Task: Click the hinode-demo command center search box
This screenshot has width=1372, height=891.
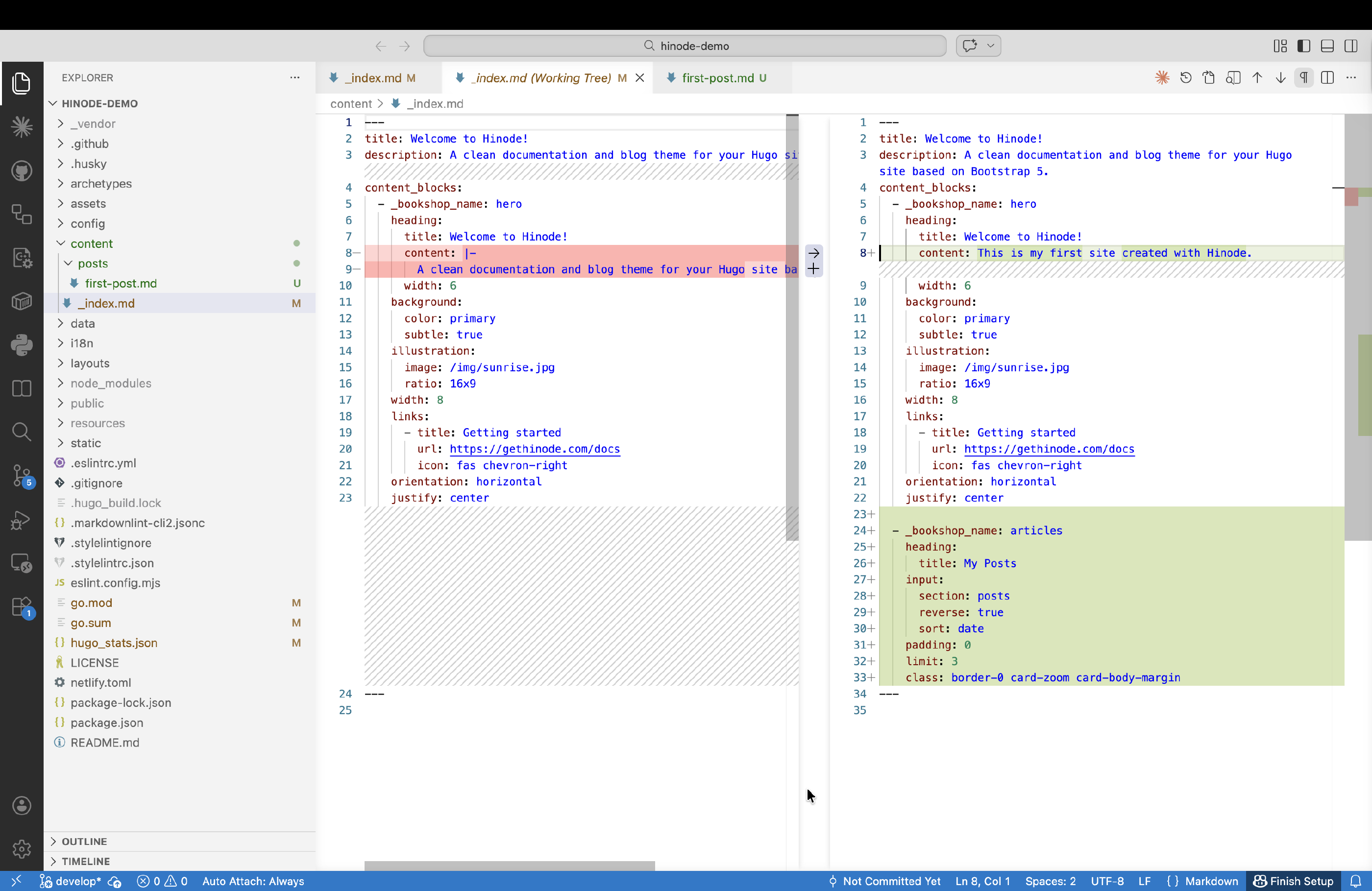Action: pyautogui.click(x=685, y=46)
